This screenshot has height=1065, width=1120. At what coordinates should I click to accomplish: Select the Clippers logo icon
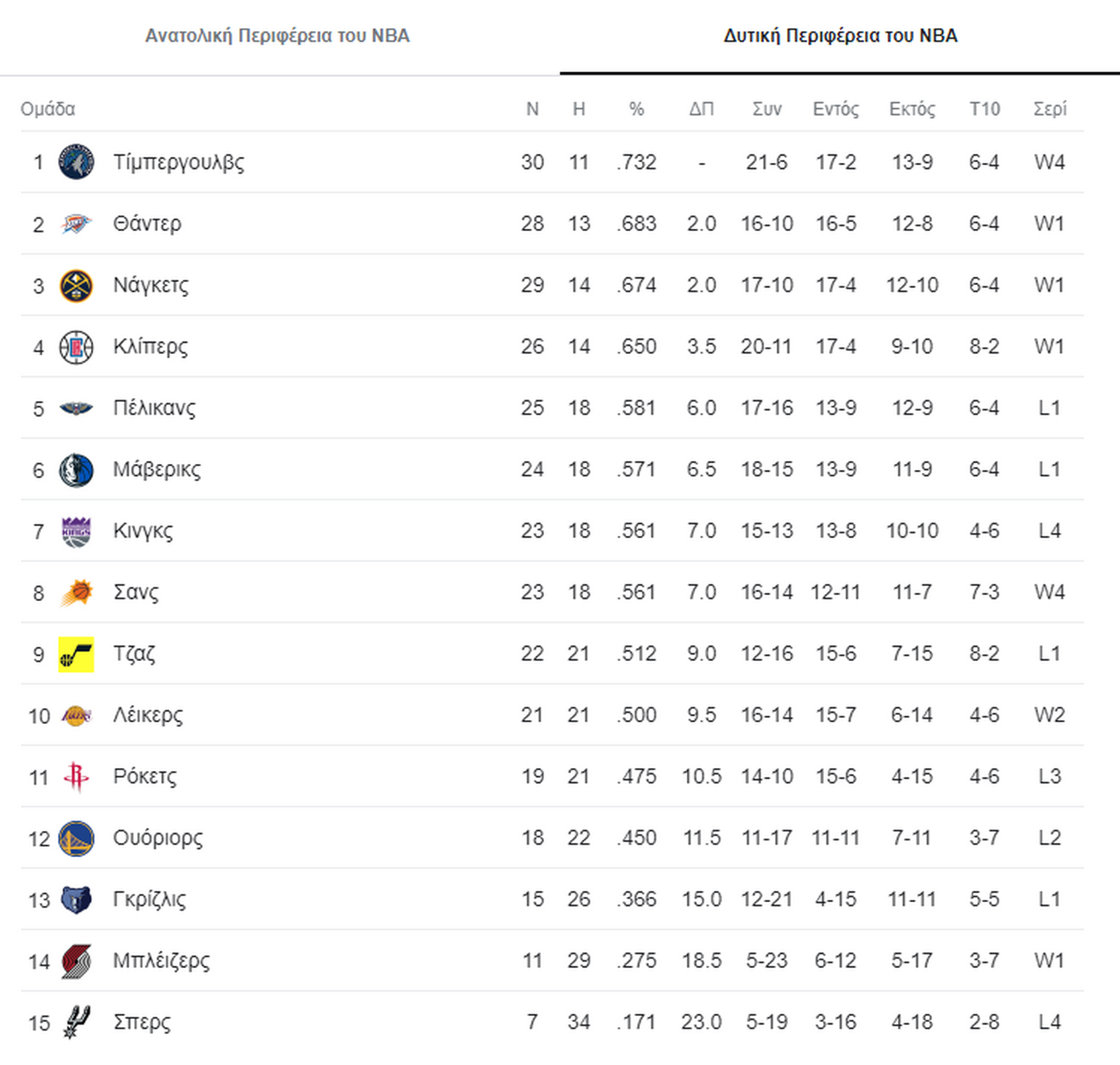76,347
